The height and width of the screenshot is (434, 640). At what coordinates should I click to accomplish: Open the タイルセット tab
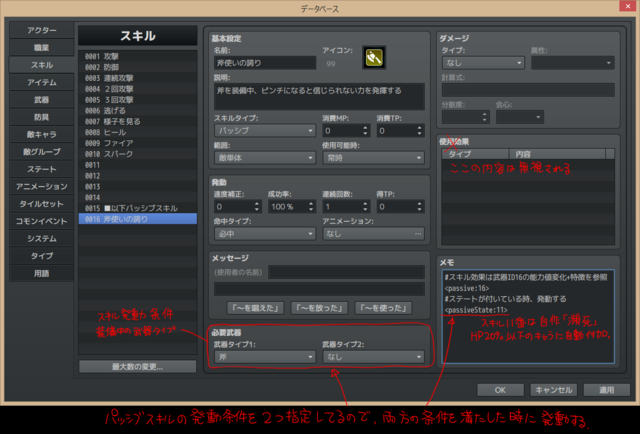tap(42, 204)
